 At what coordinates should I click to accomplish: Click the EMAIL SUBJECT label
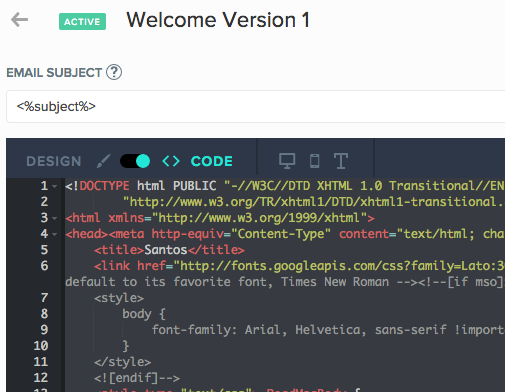tap(54, 73)
